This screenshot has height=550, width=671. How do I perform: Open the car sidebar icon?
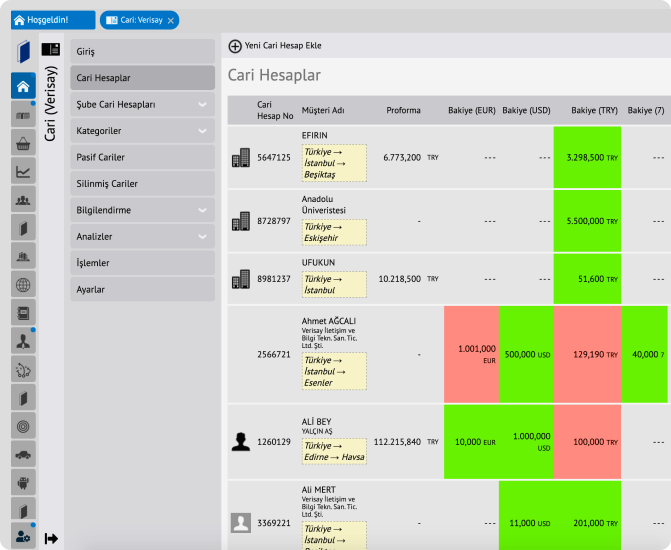23,455
